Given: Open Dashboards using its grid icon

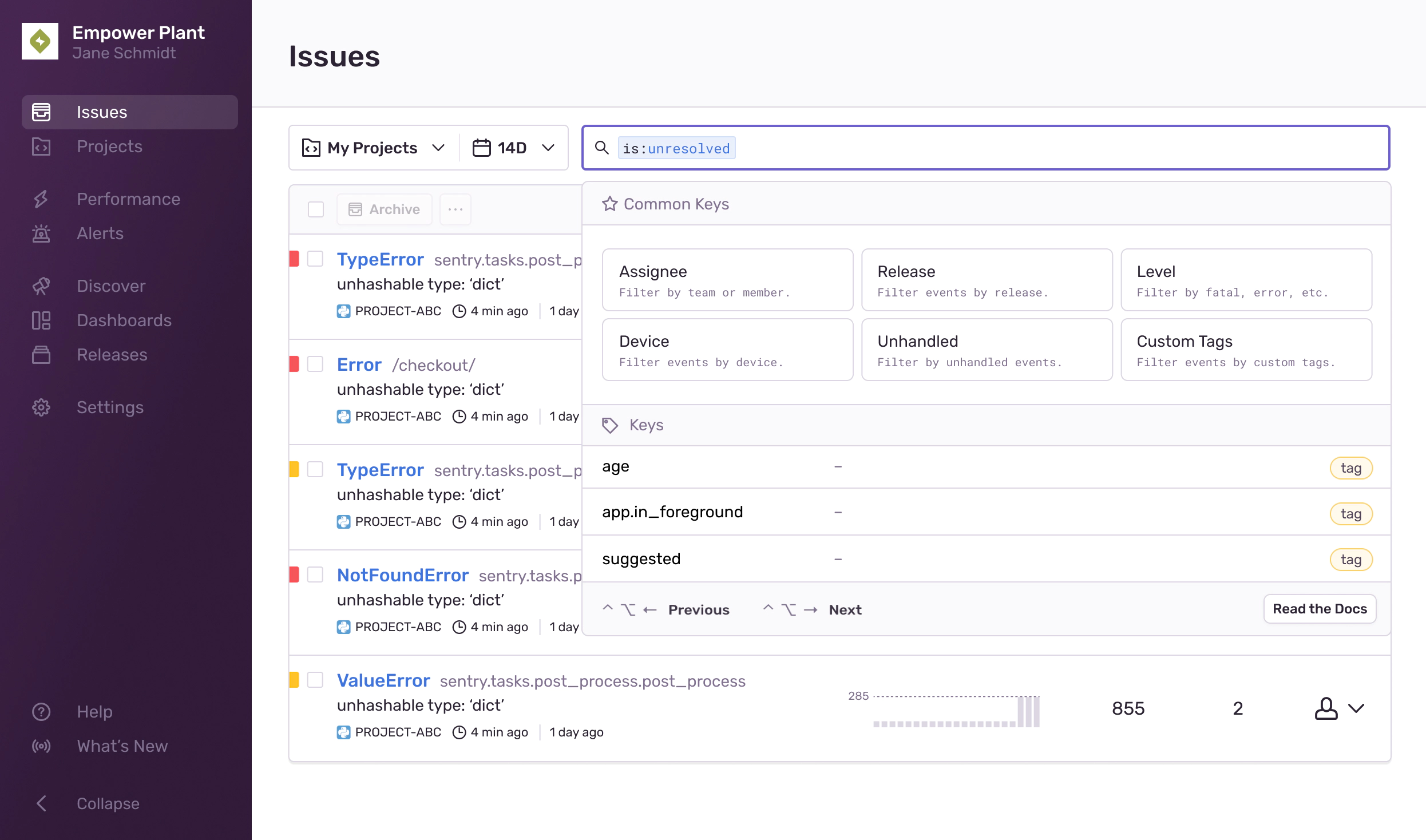Looking at the screenshot, I should coord(41,320).
